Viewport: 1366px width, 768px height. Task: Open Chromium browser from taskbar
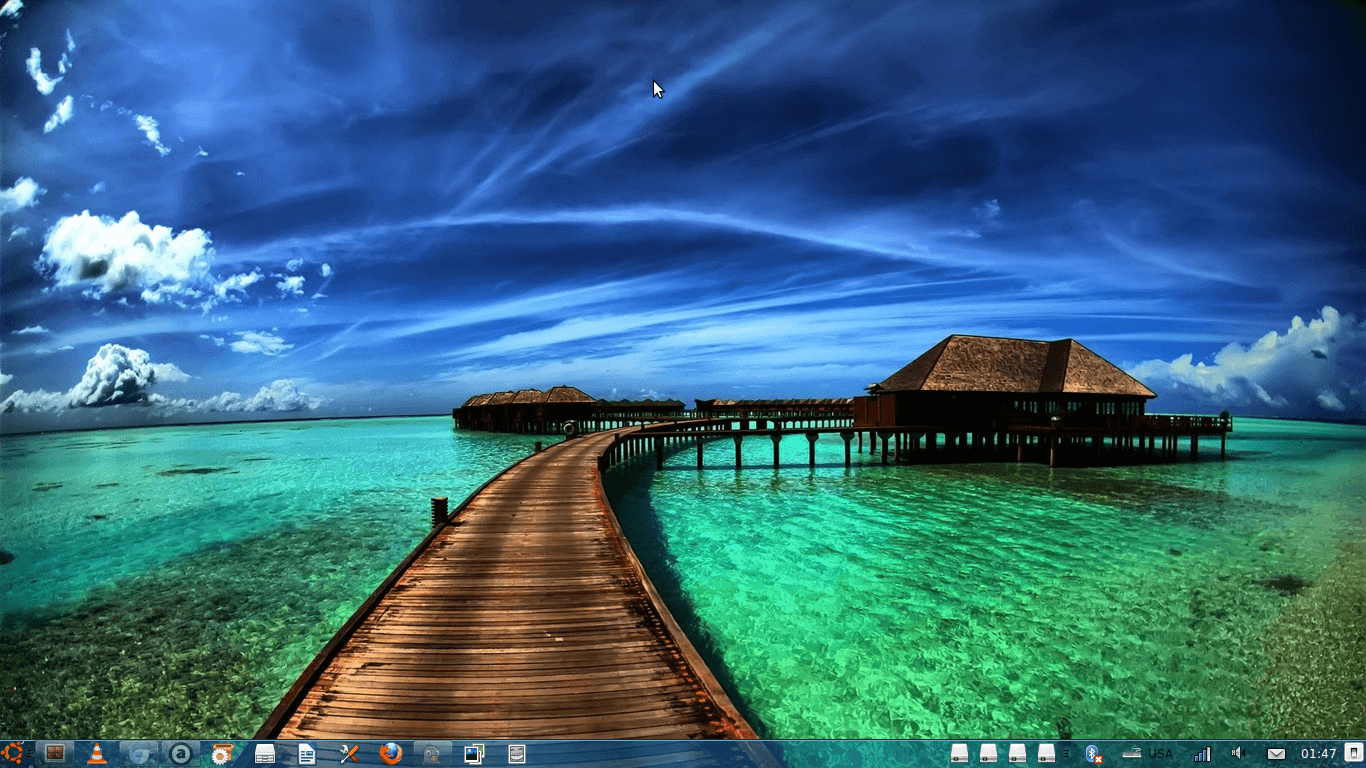(x=139, y=755)
